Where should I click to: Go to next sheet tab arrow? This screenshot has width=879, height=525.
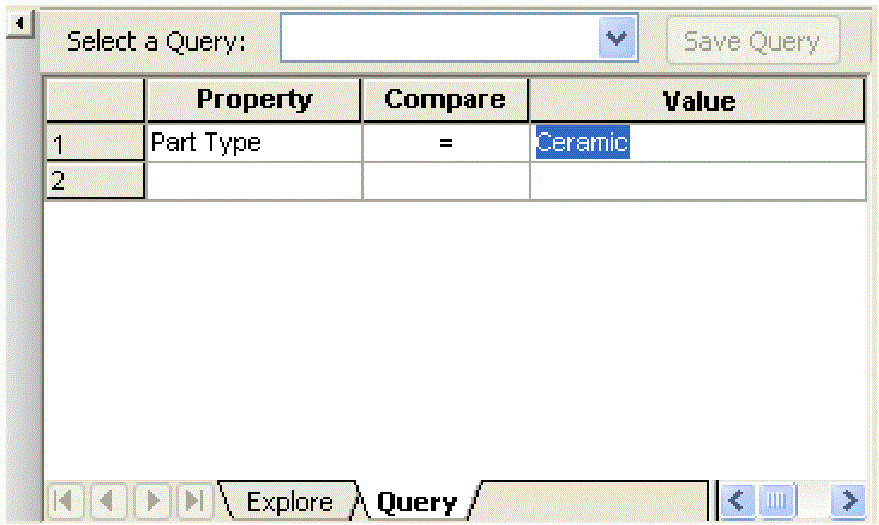[151, 500]
